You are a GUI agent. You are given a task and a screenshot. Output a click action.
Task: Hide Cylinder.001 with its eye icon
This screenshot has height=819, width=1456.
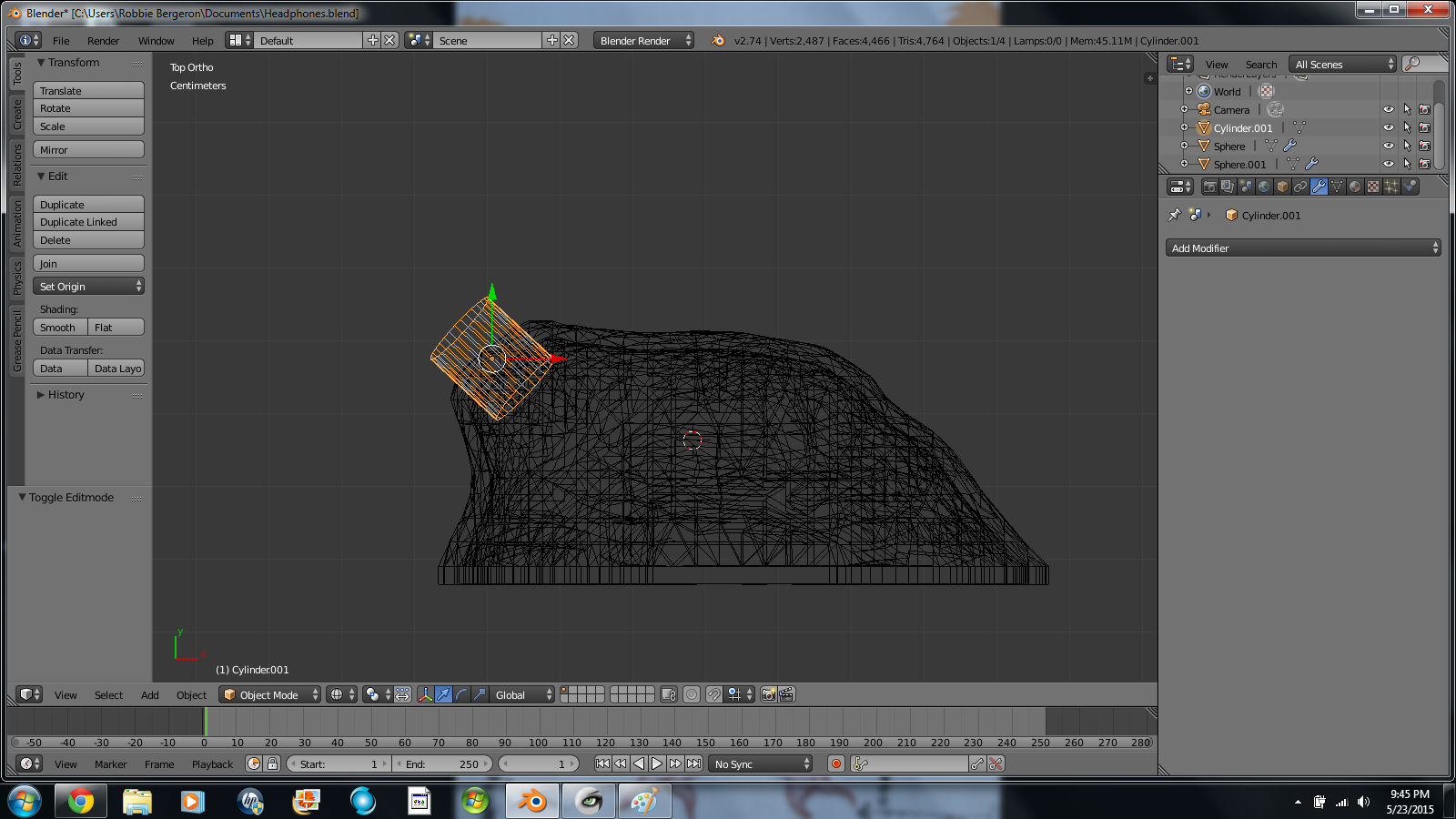tap(1389, 127)
